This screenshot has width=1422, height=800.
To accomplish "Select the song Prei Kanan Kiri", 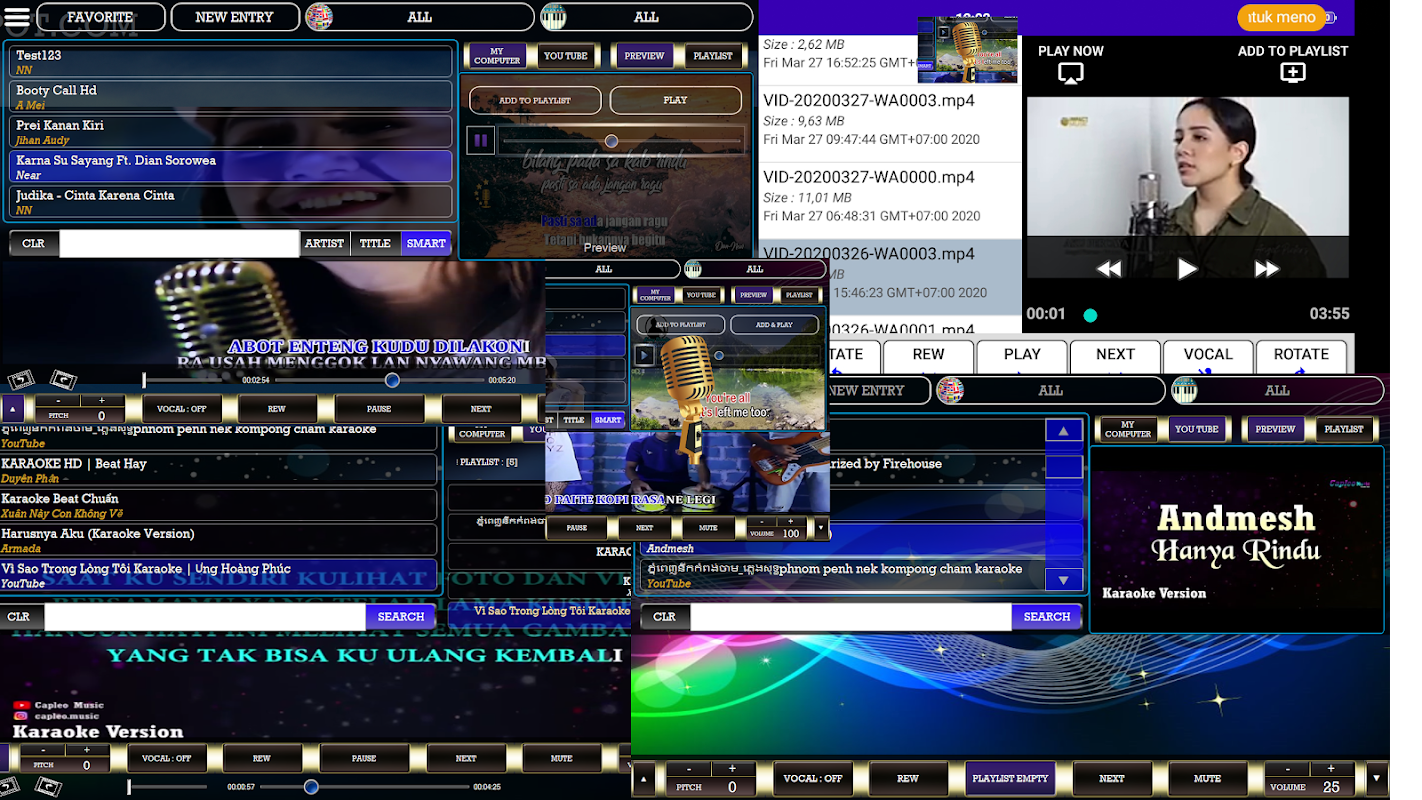I will point(231,131).
